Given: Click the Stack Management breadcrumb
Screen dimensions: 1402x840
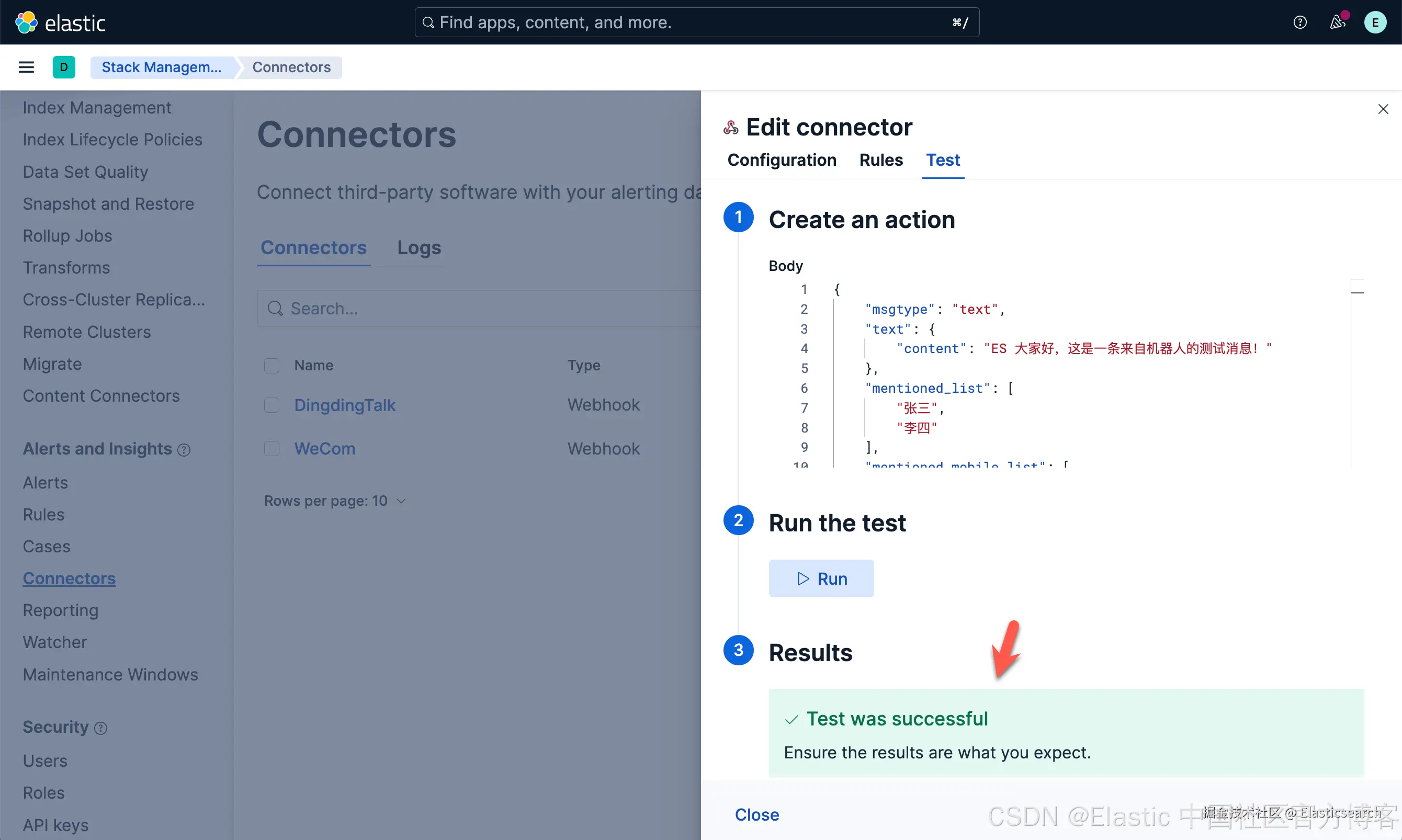Looking at the screenshot, I should (161, 67).
